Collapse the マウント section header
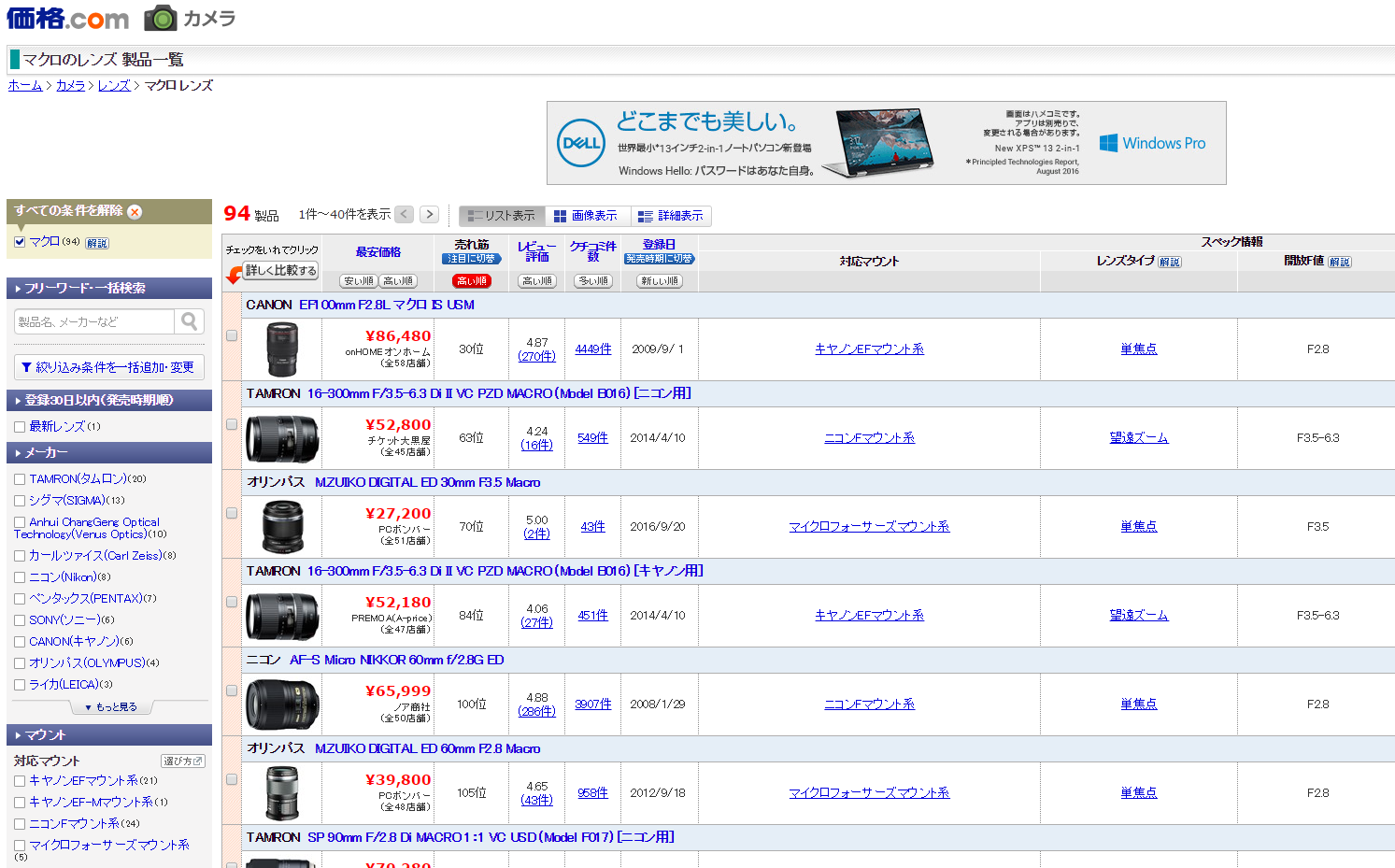Screen dimensions: 1395x868 pyautogui.click(x=109, y=734)
